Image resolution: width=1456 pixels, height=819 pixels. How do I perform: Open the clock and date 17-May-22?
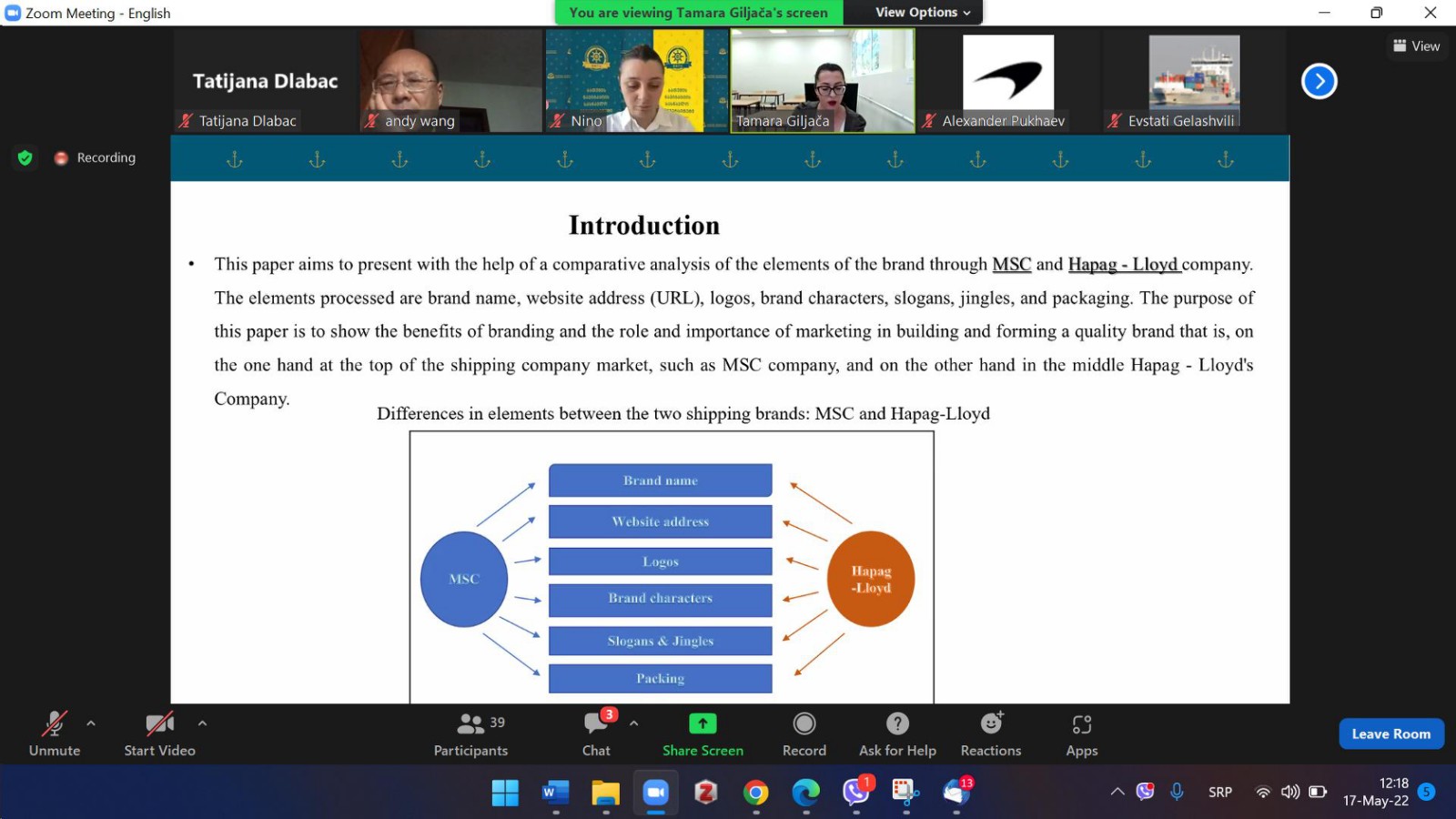point(1376,792)
